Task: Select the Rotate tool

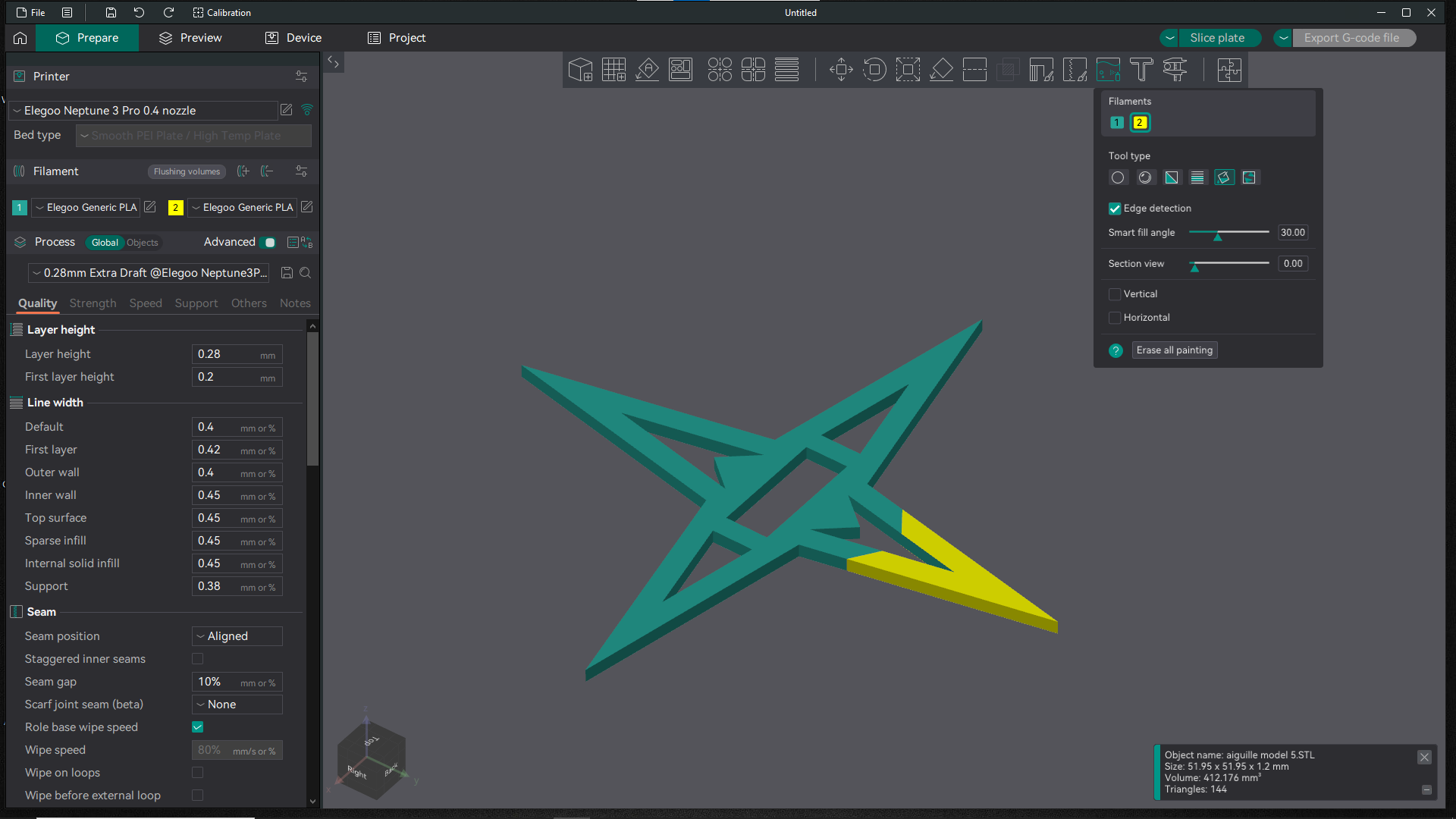Action: tap(874, 69)
